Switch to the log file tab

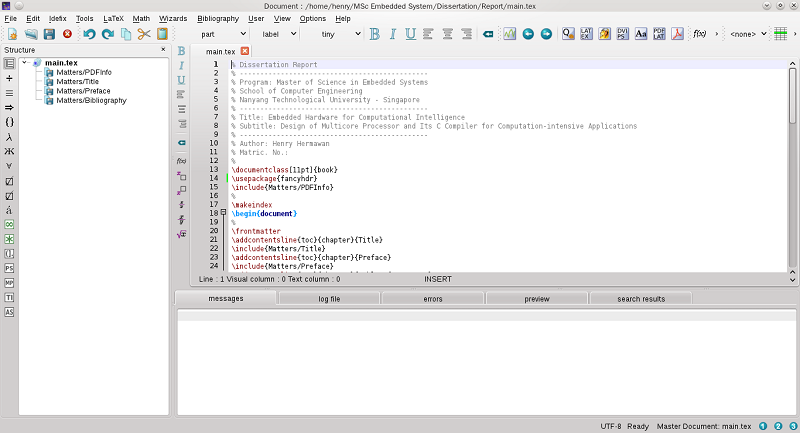329,298
